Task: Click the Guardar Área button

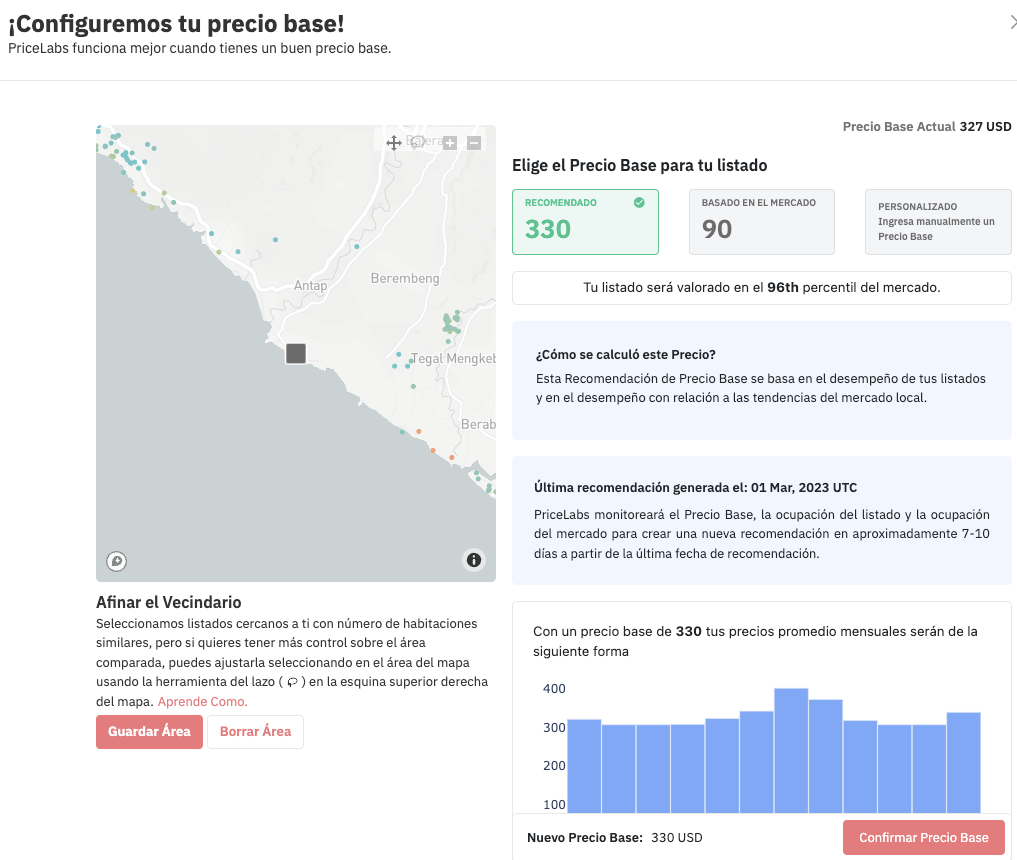Action: click(149, 731)
